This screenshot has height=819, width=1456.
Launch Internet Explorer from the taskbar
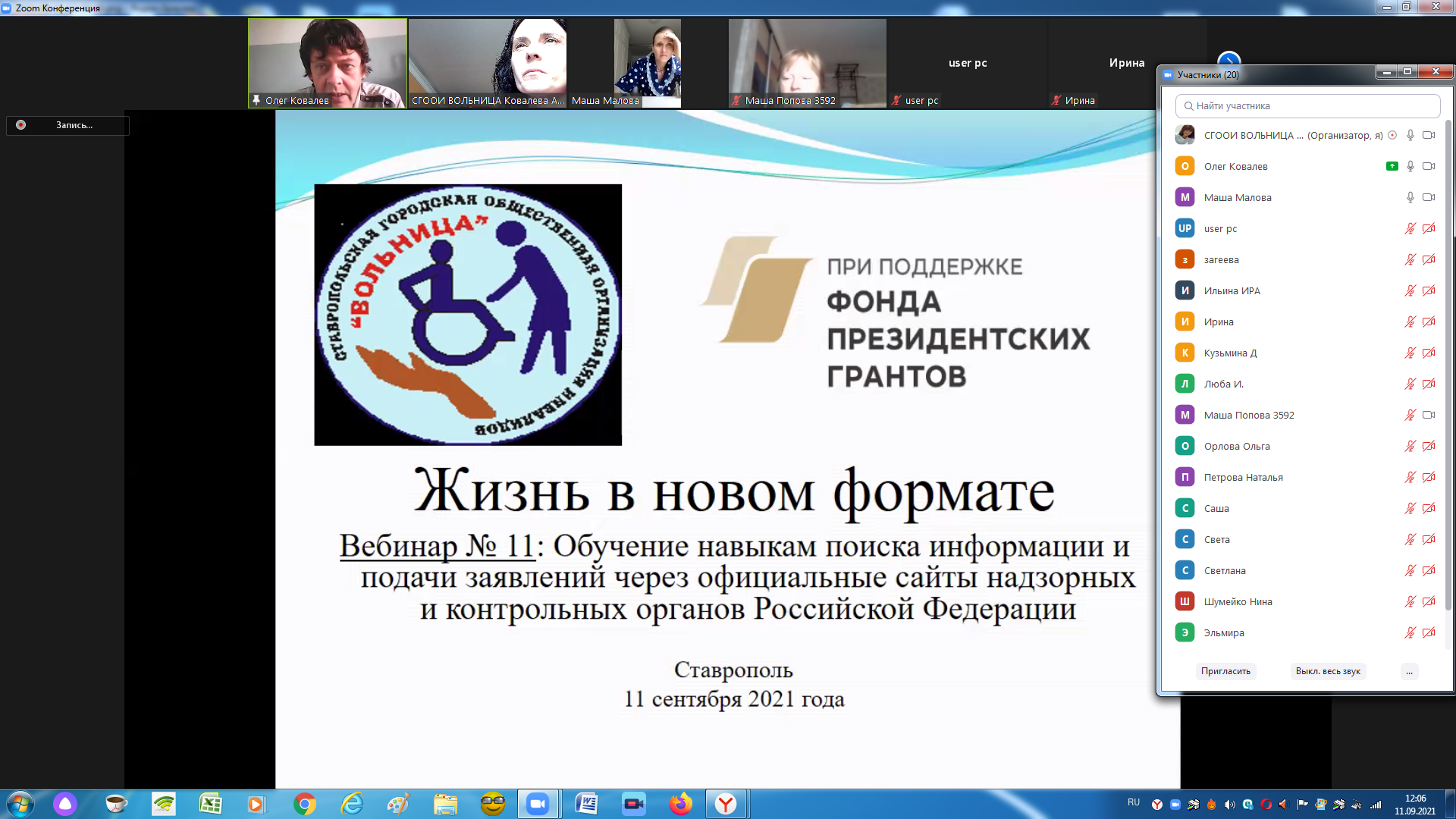pyautogui.click(x=352, y=804)
